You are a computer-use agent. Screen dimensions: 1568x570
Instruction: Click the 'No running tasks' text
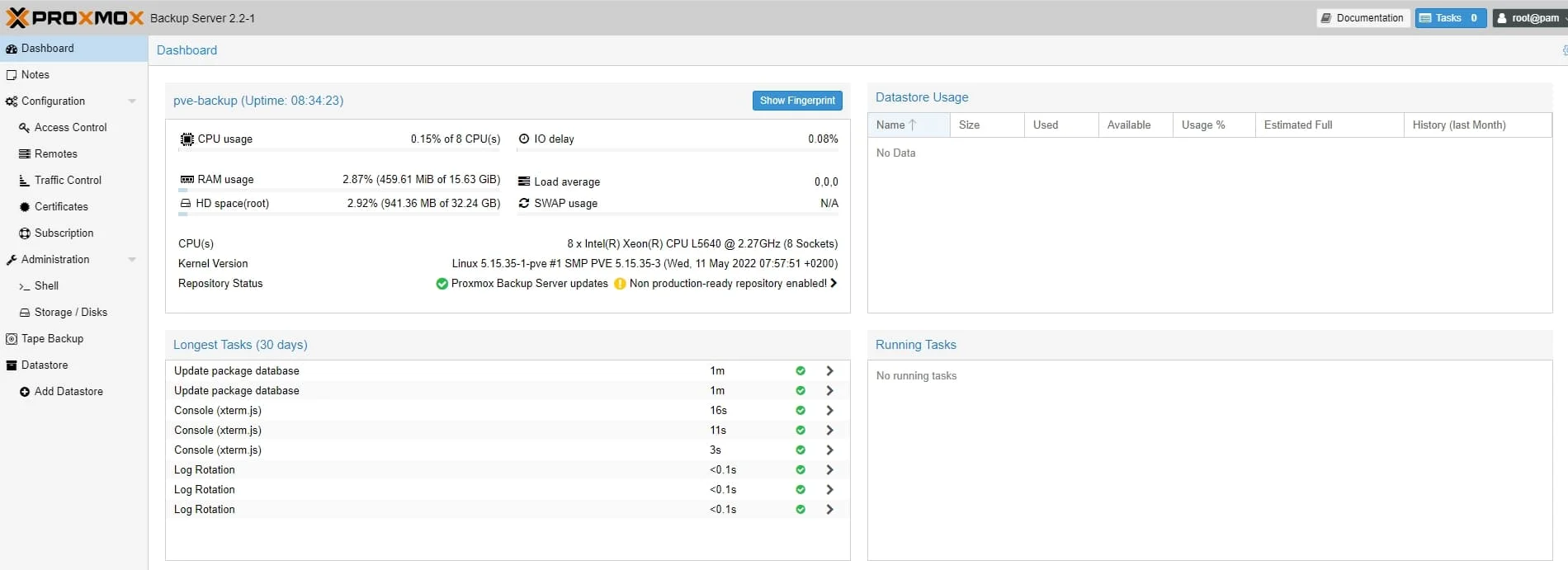pos(916,375)
